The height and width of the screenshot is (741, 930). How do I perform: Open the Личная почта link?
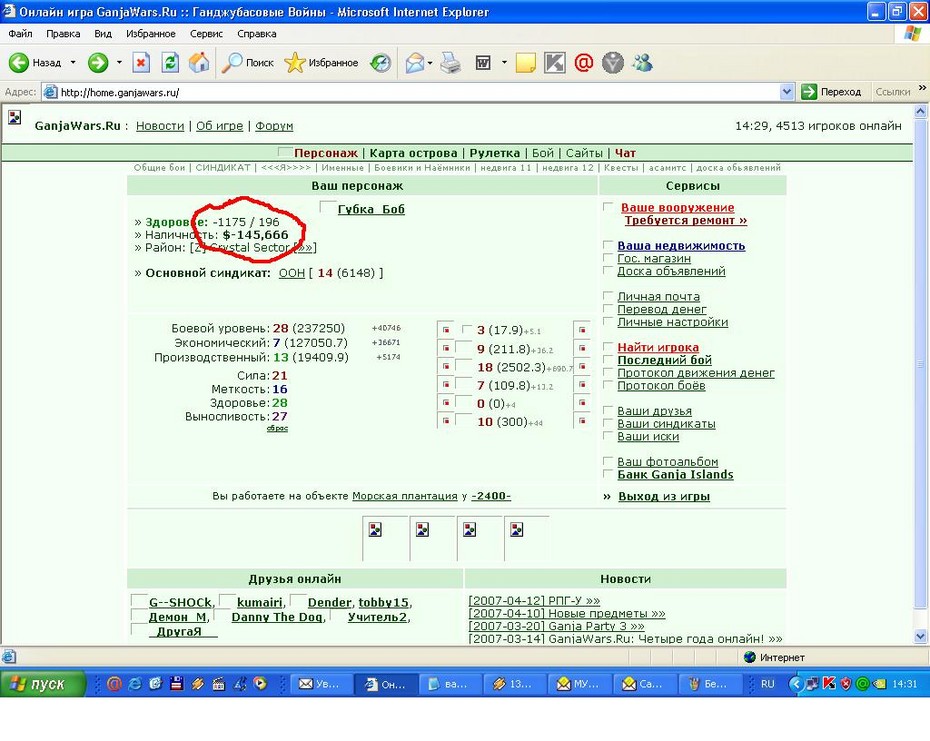coord(658,297)
